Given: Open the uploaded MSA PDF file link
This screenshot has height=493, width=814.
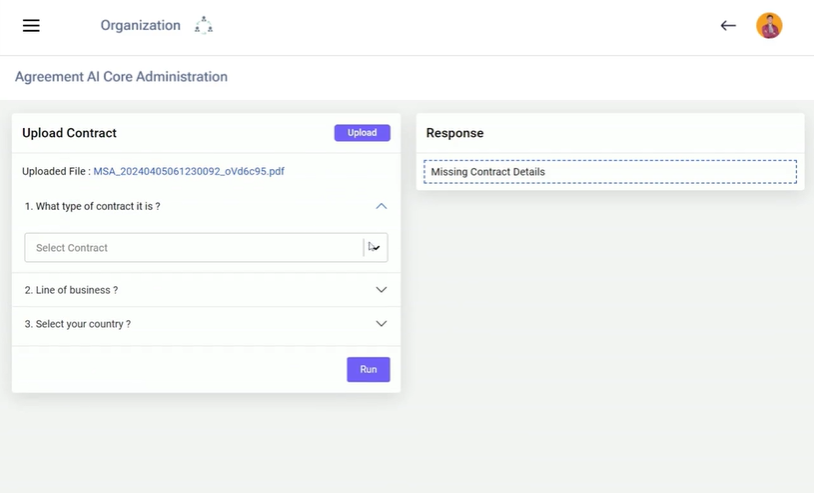Looking at the screenshot, I should coord(189,171).
